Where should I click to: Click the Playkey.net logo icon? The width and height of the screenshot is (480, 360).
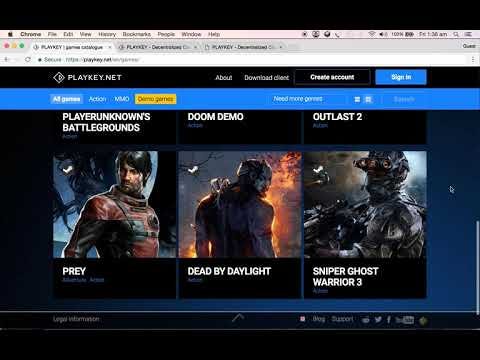[59, 77]
